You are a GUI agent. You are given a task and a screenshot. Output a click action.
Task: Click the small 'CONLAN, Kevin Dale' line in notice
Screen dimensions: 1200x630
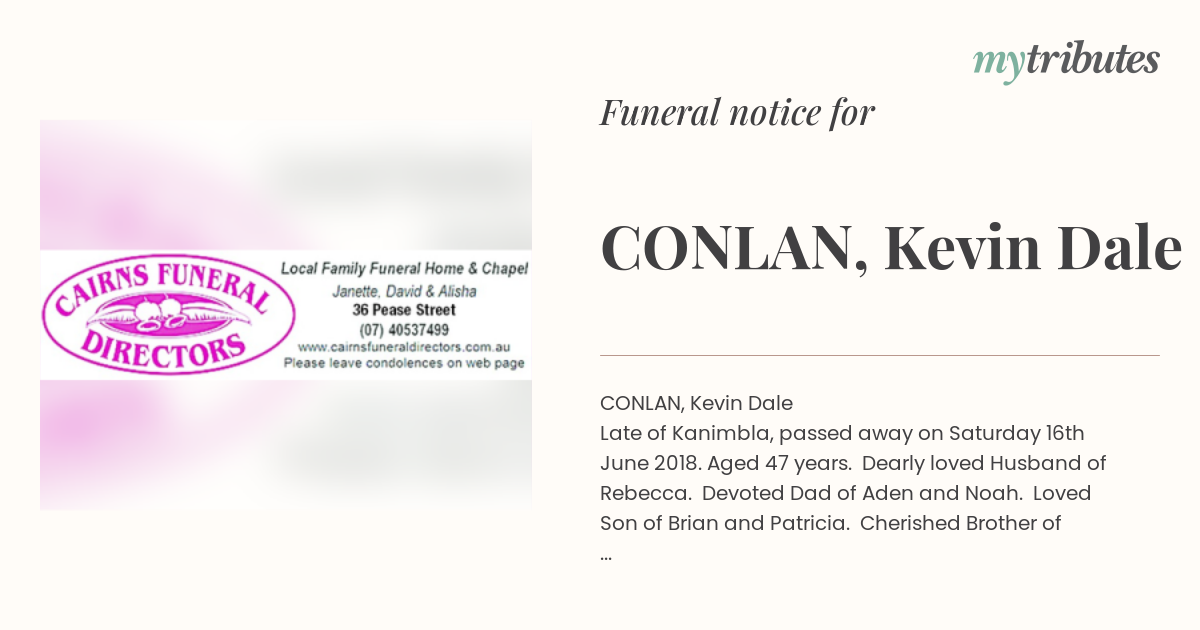tap(696, 404)
